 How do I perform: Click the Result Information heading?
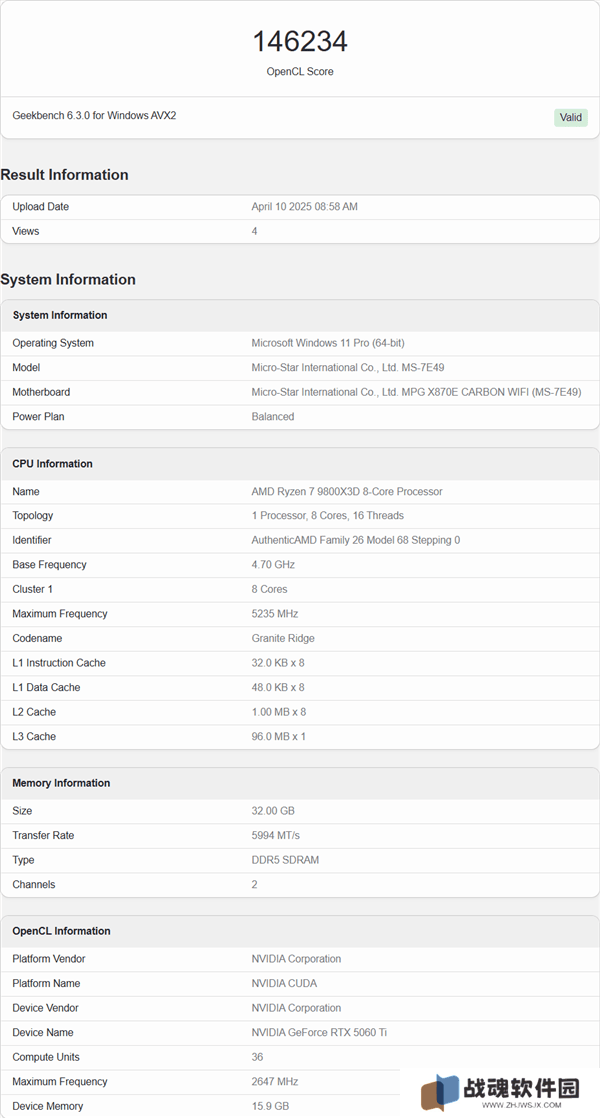coord(64,175)
